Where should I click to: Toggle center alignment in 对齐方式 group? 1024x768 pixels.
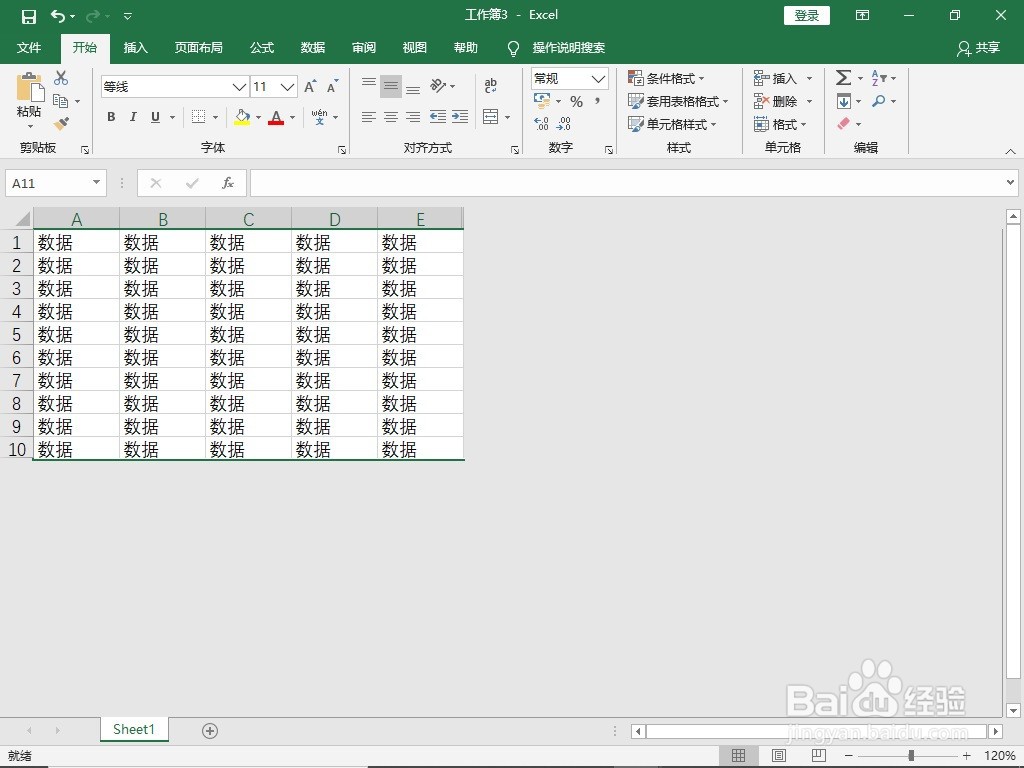coord(390,117)
